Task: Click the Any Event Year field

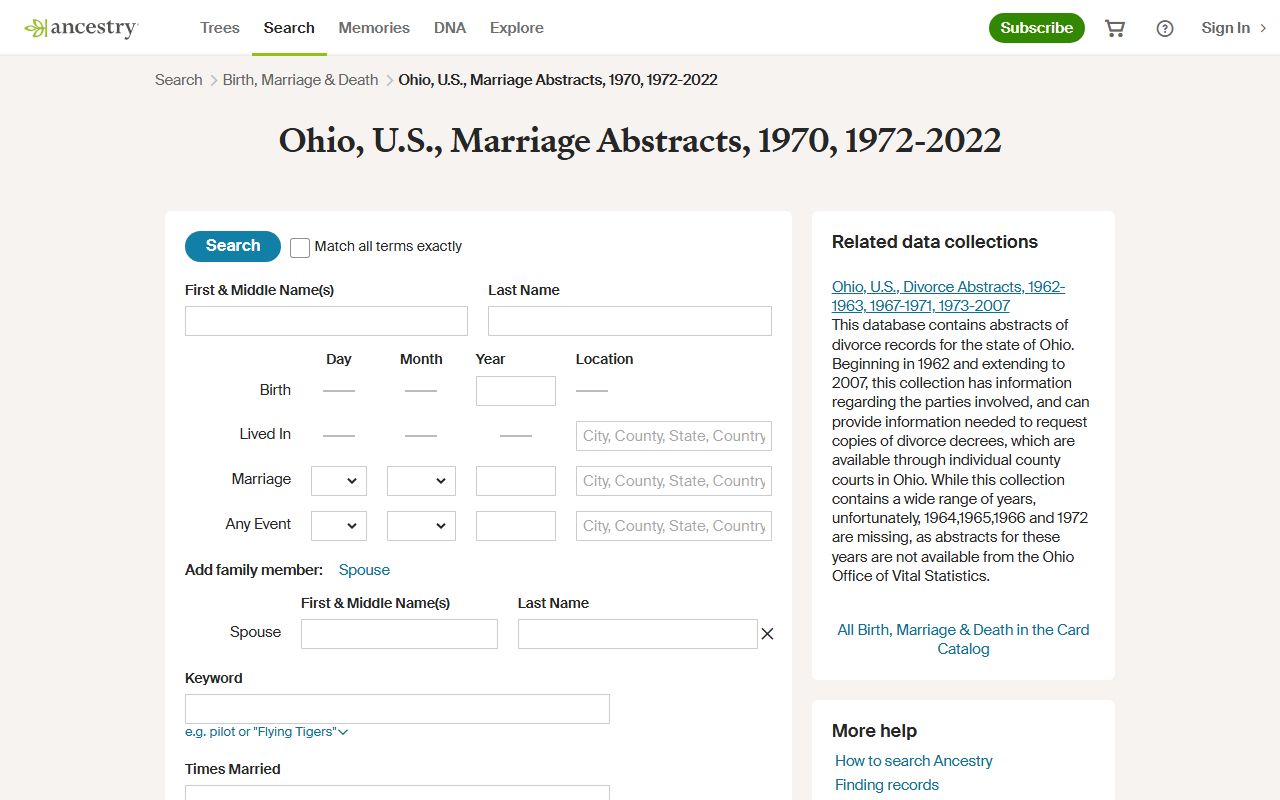Action: pyautogui.click(x=516, y=526)
